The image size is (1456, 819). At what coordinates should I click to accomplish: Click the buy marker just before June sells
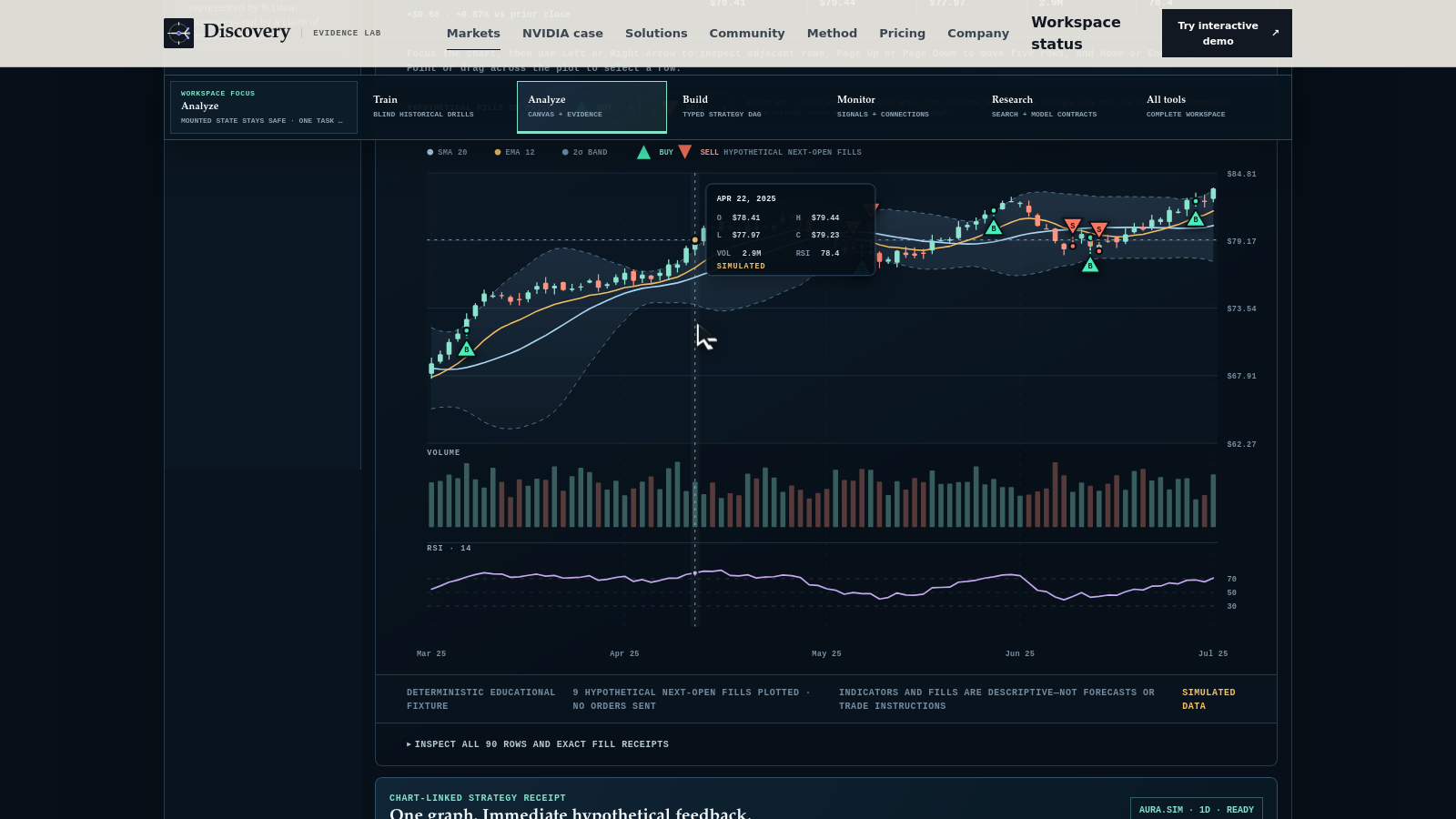pos(994,227)
